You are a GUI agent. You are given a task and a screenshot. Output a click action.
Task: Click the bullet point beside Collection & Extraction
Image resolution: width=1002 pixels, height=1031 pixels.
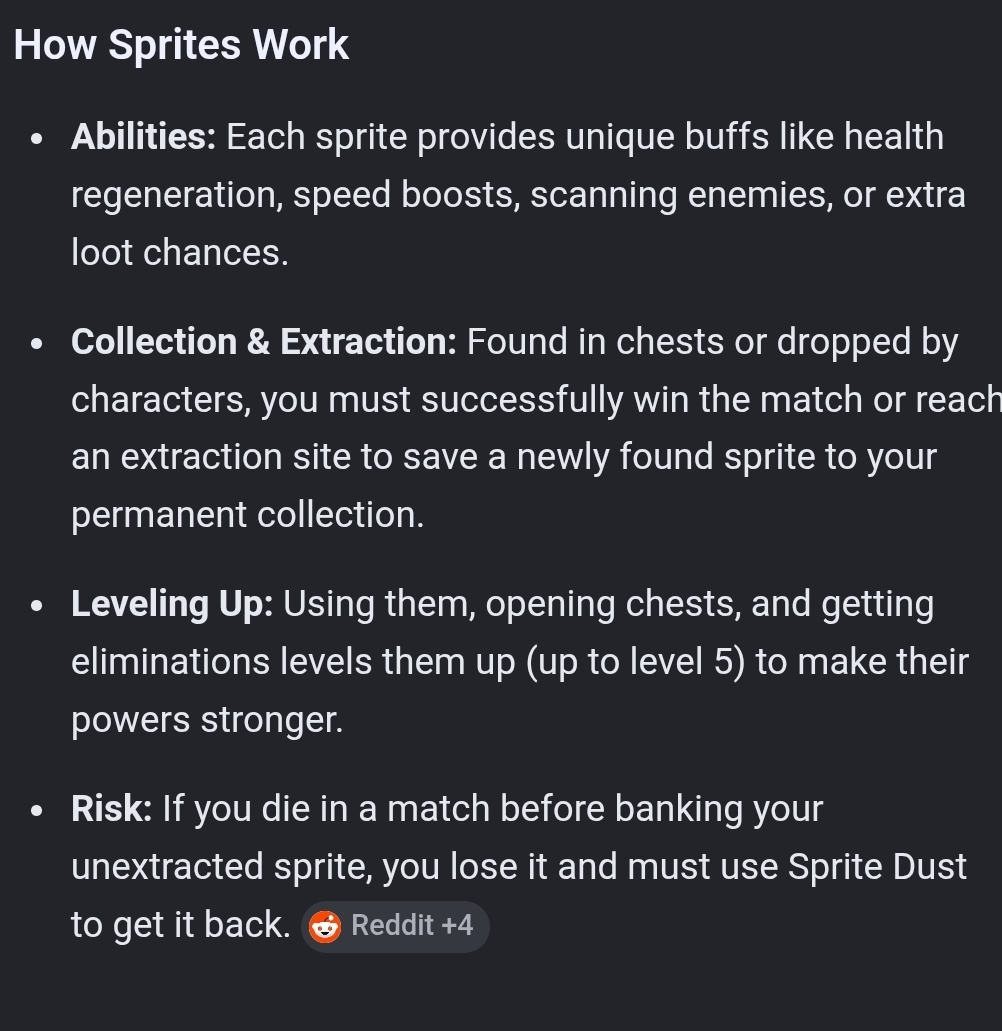pyautogui.click(x=37, y=344)
